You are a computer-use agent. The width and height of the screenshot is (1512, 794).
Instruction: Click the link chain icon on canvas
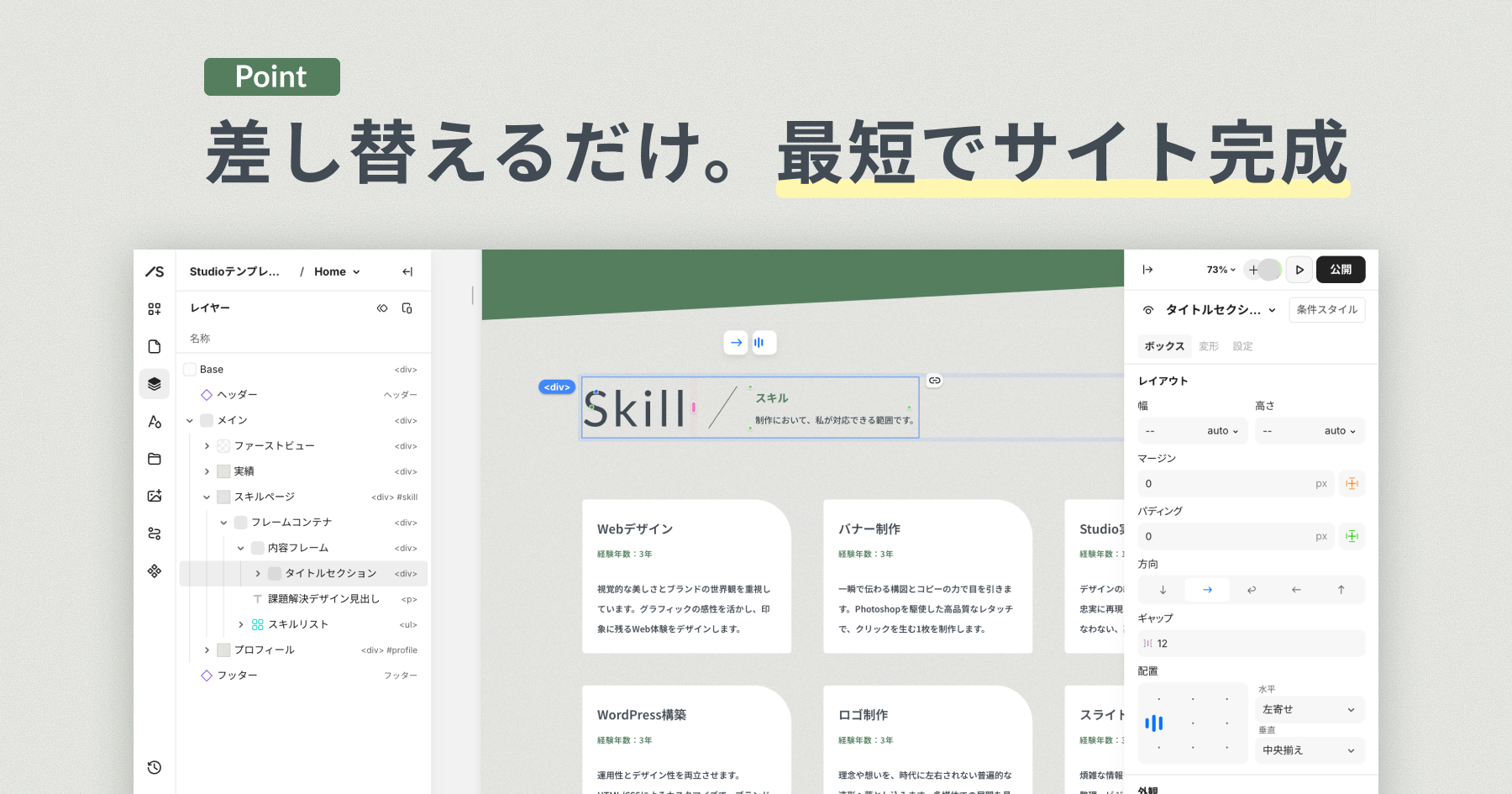pyautogui.click(x=934, y=381)
